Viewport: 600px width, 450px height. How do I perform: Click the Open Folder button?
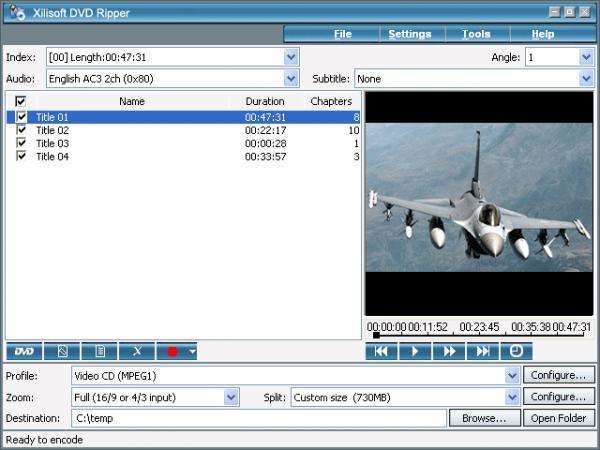coord(558,418)
